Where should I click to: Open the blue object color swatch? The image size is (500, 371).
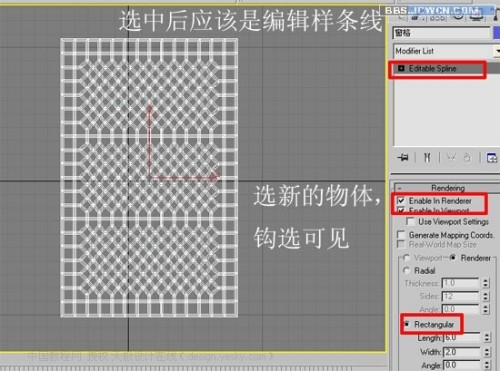point(497,33)
